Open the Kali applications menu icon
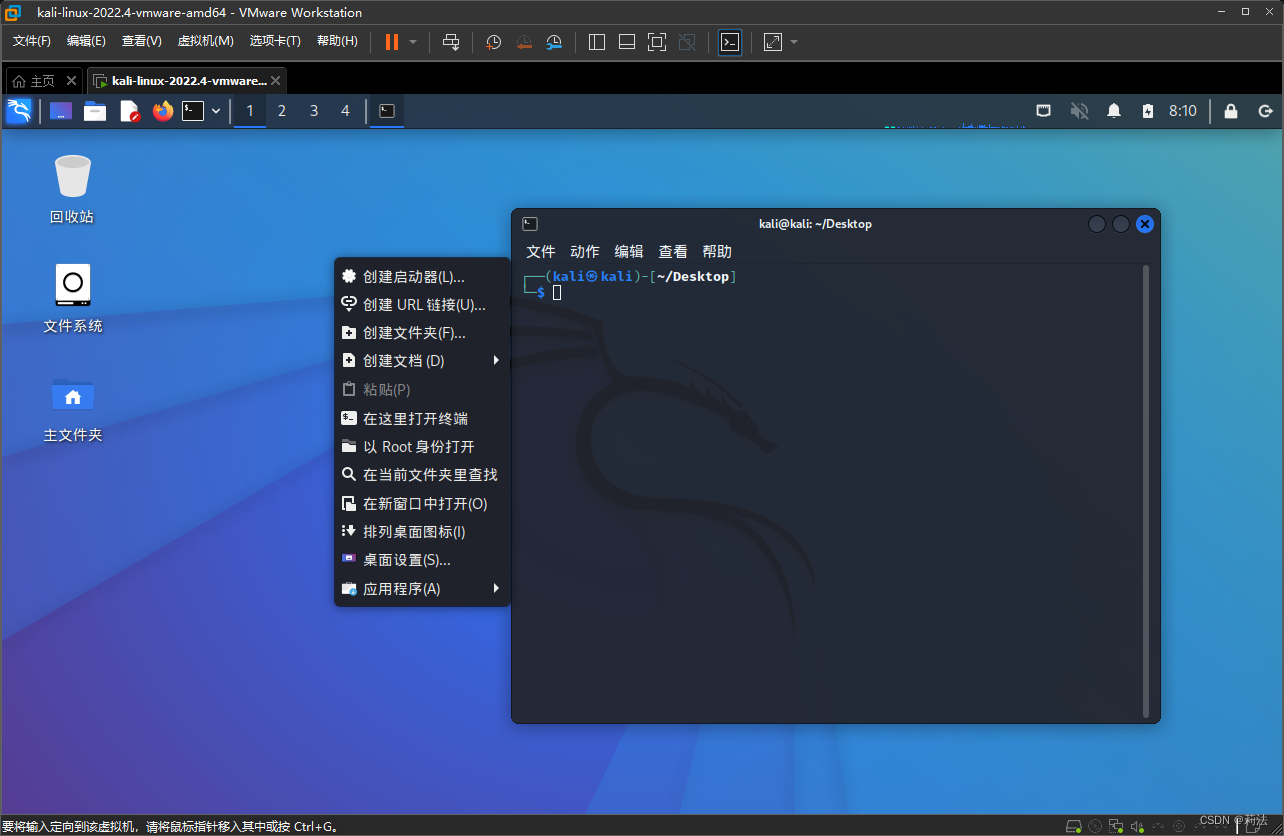1284x836 pixels. pyautogui.click(x=18, y=111)
